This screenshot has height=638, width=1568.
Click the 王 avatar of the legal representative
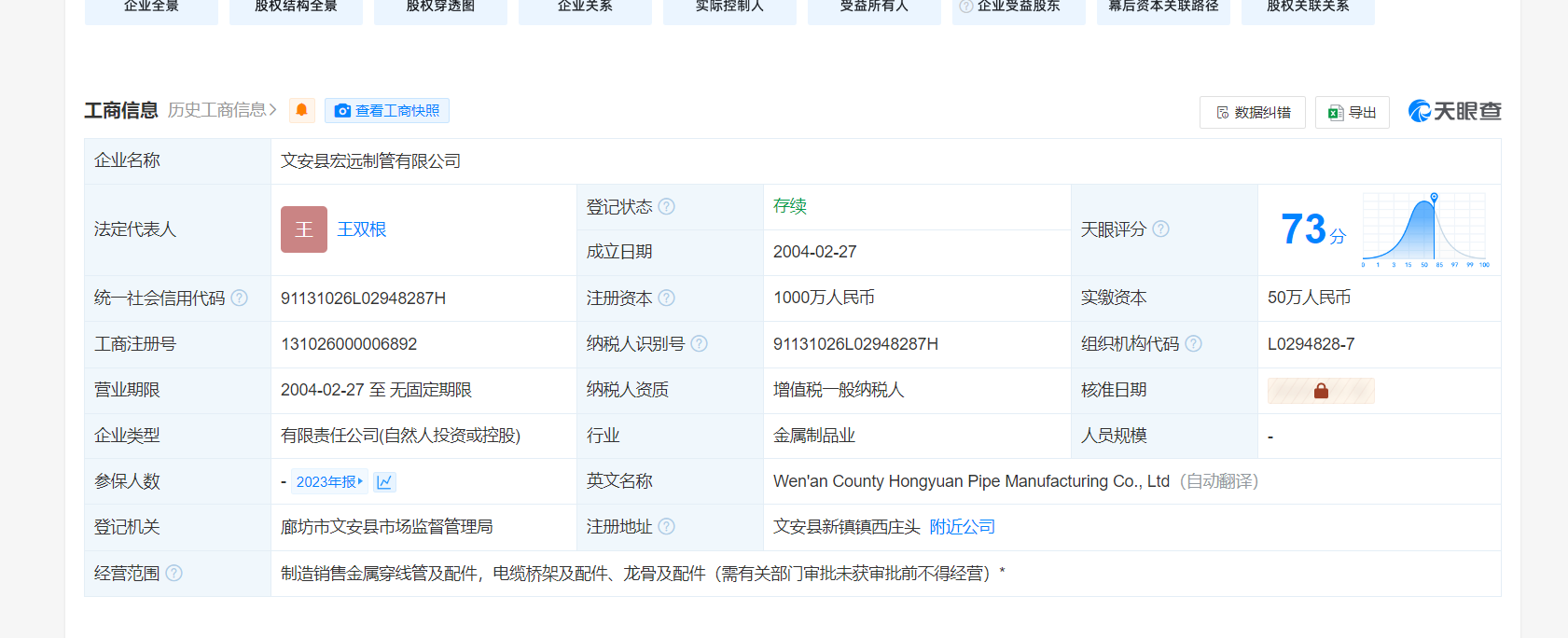click(304, 229)
